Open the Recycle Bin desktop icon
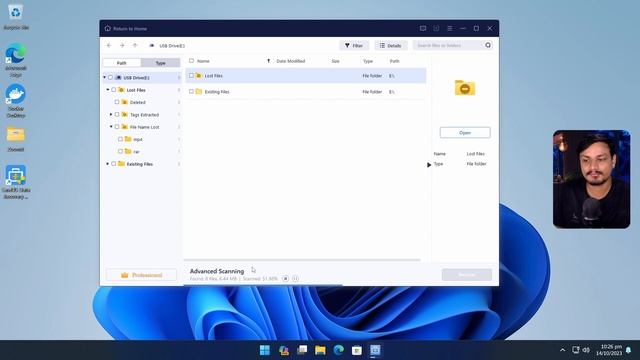640x360 pixels. (16, 17)
